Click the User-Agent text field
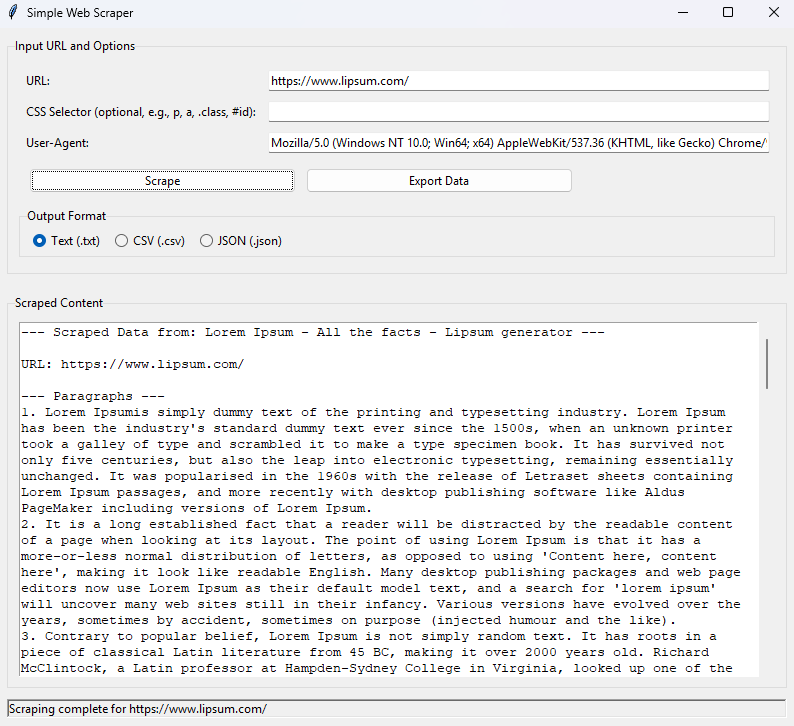794x726 pixels. [x=518, y=143]
